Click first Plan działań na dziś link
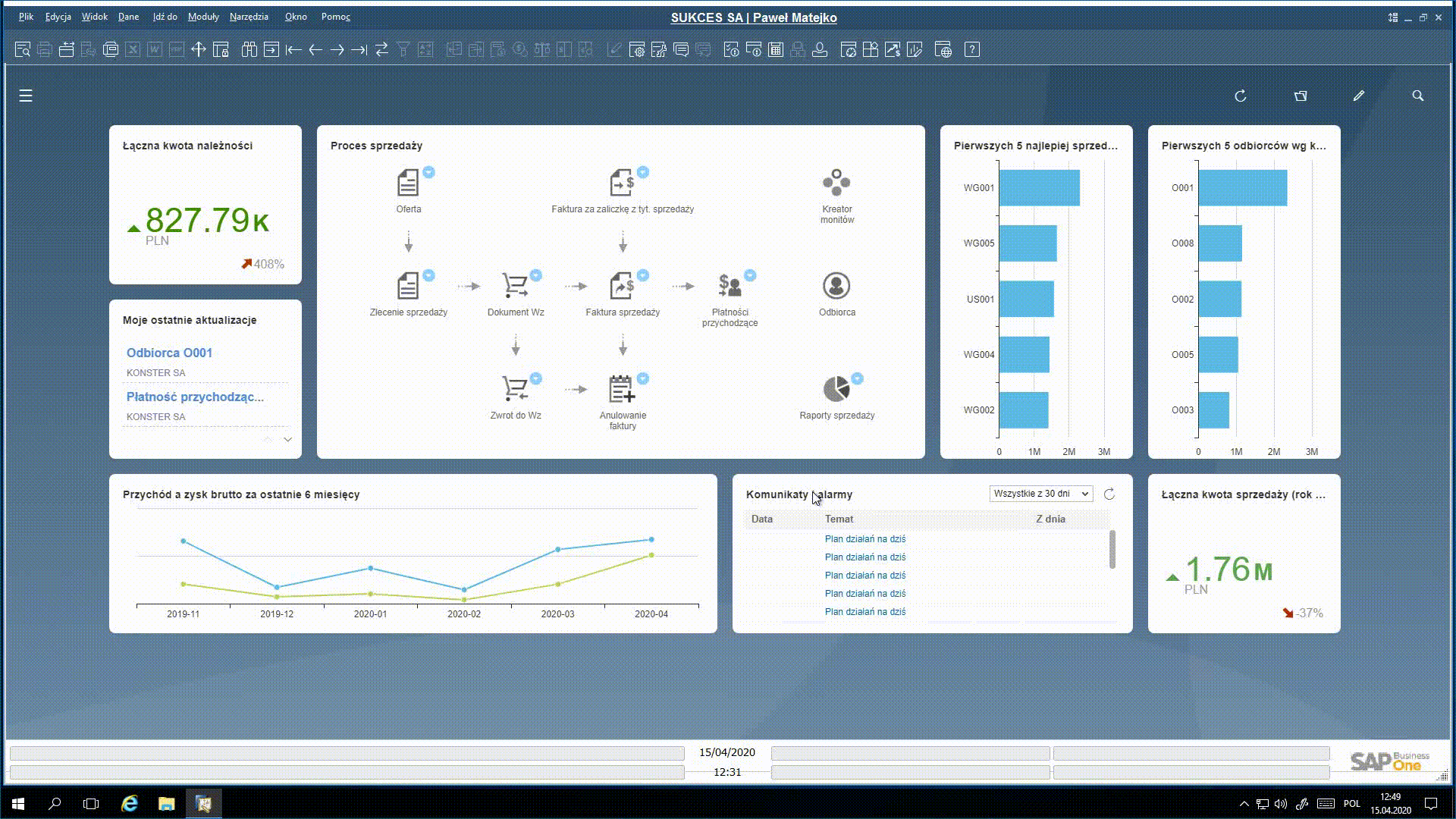The height and width of the screenshot is (819, 1456). [864, 539]
